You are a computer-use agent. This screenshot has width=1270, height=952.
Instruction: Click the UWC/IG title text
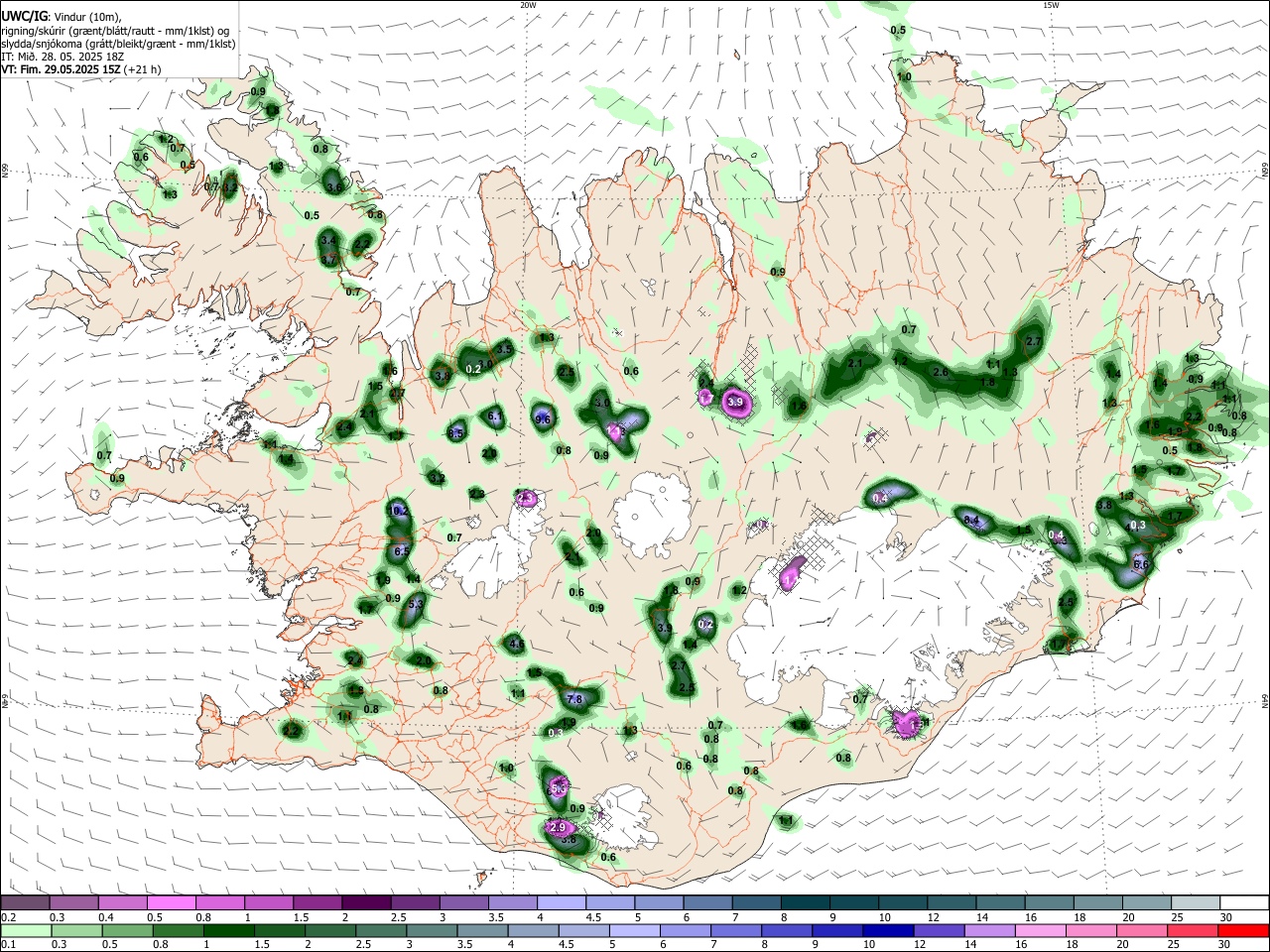tap(23, 17)
